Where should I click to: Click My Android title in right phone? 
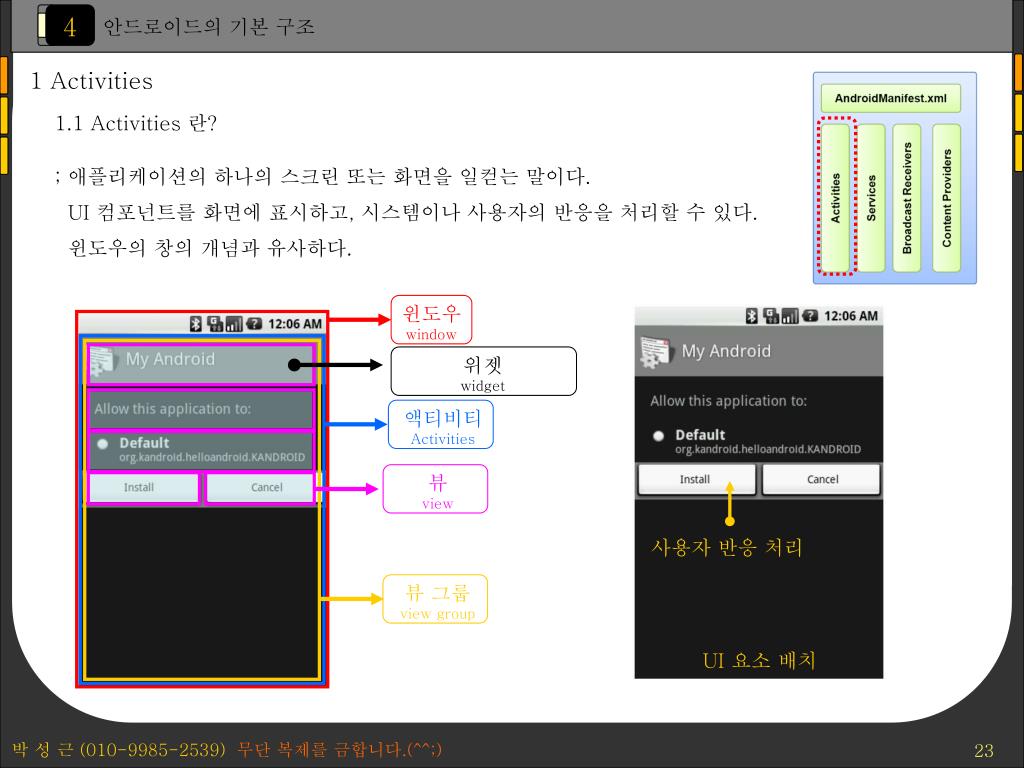726,351
